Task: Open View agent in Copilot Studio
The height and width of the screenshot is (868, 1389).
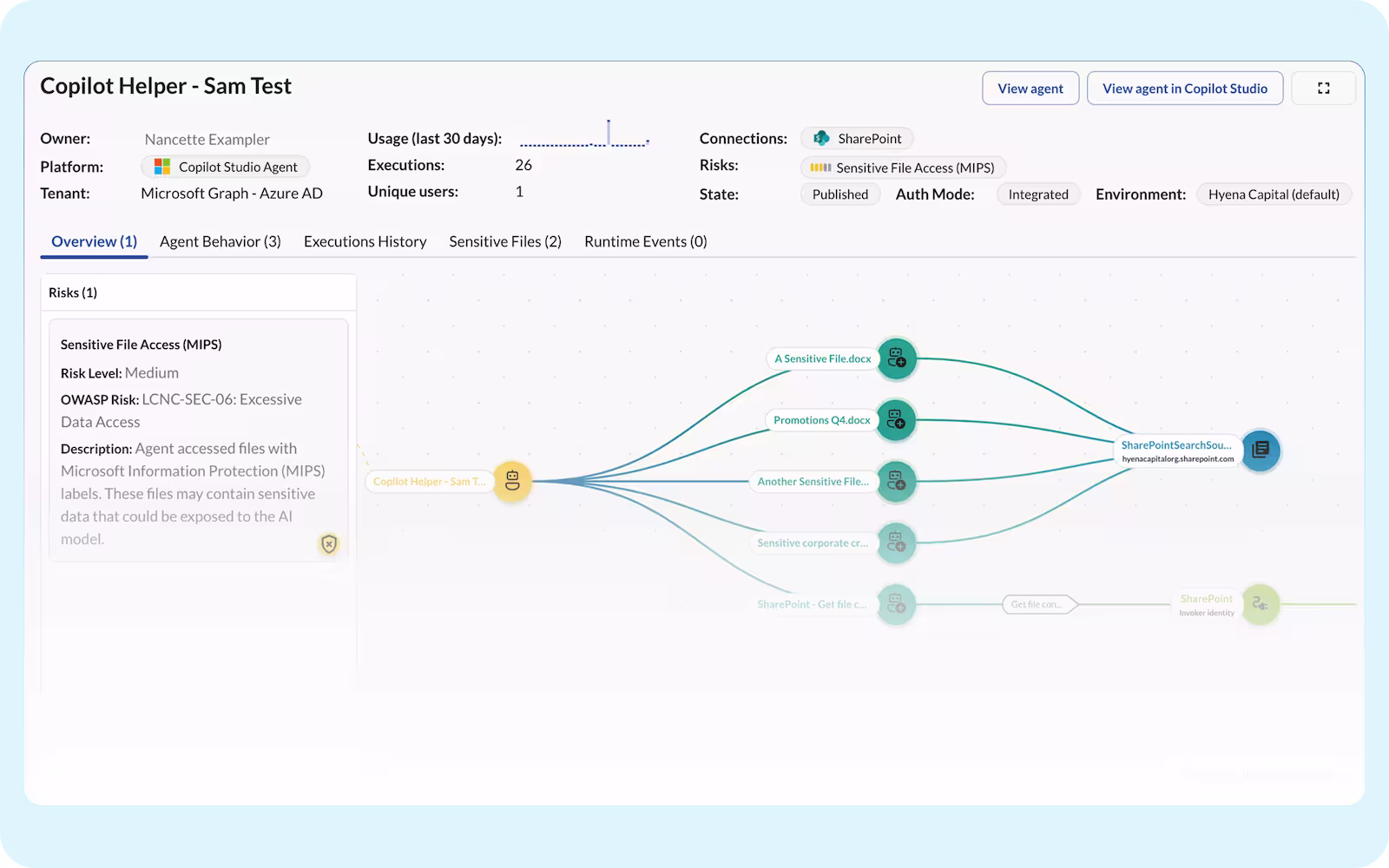Action: [x=1185, y=88]
